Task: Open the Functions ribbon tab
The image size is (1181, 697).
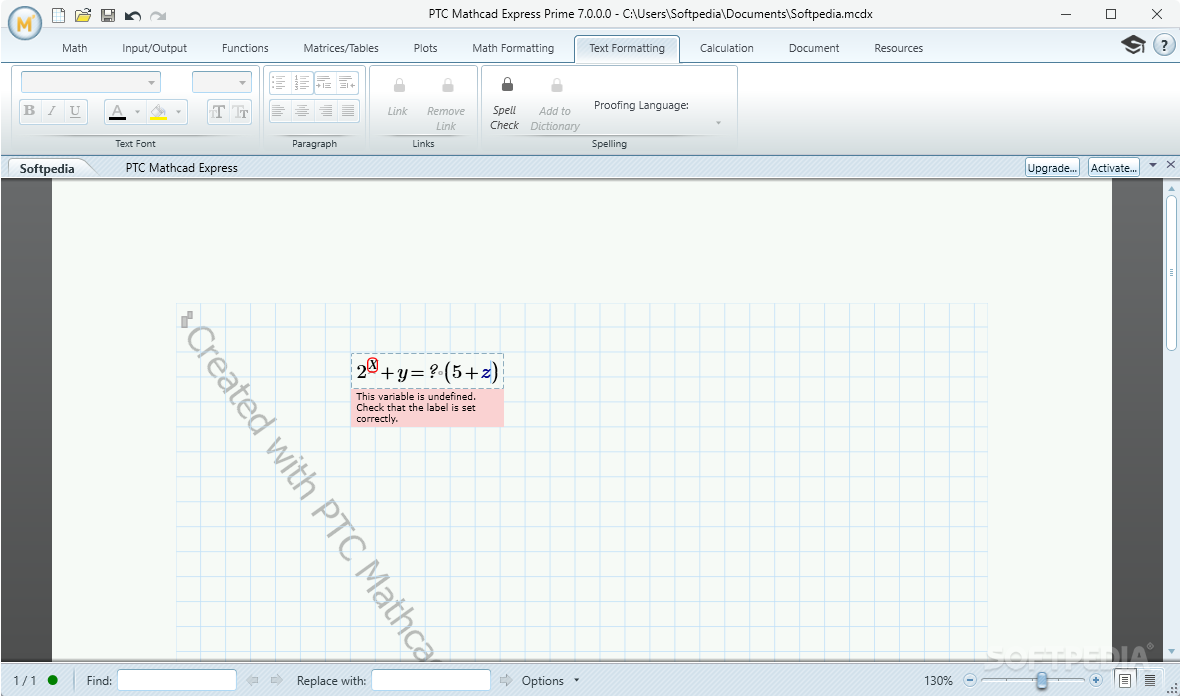Action: (x=245, y=48)
